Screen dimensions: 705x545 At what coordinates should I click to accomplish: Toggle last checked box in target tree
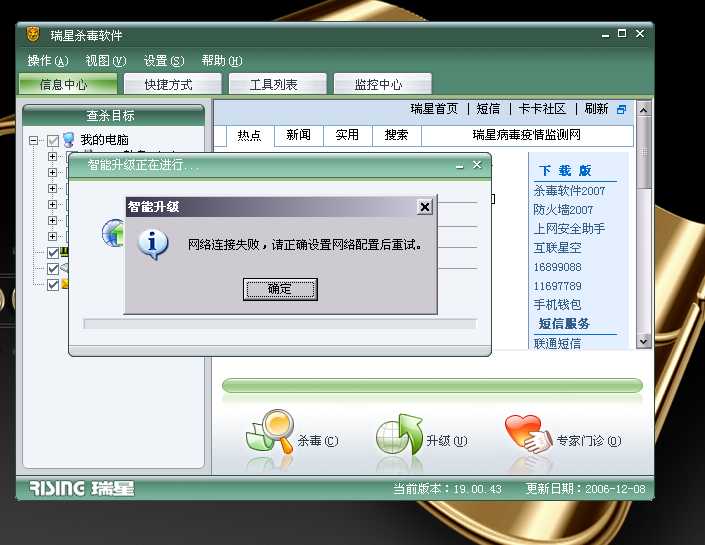53,285
